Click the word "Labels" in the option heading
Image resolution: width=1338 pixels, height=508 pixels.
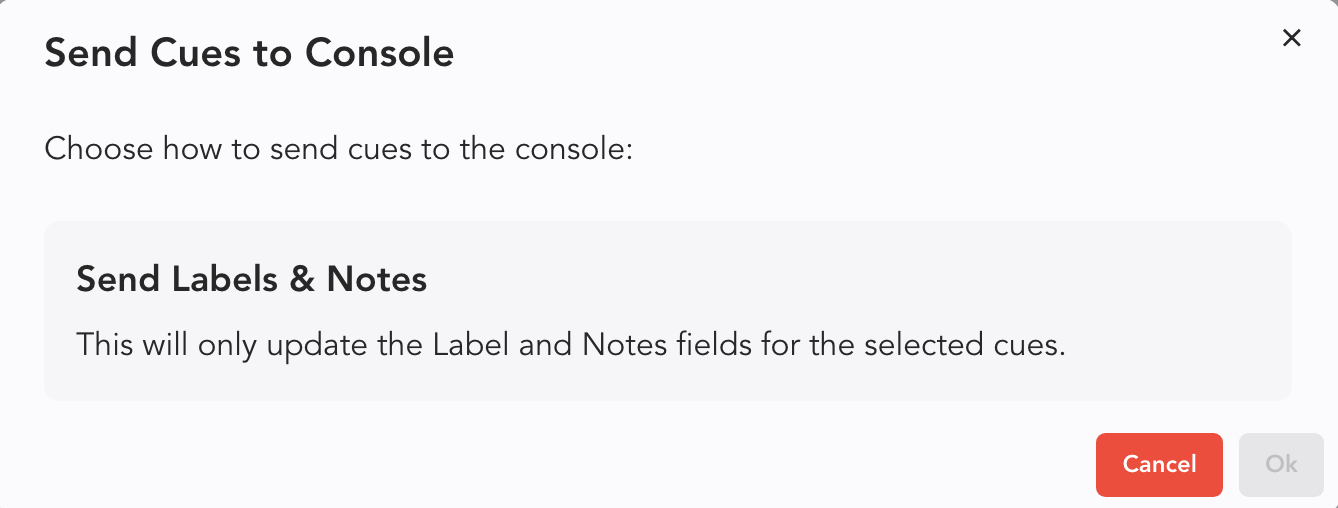pyautogui.click(x=222, y=279)
